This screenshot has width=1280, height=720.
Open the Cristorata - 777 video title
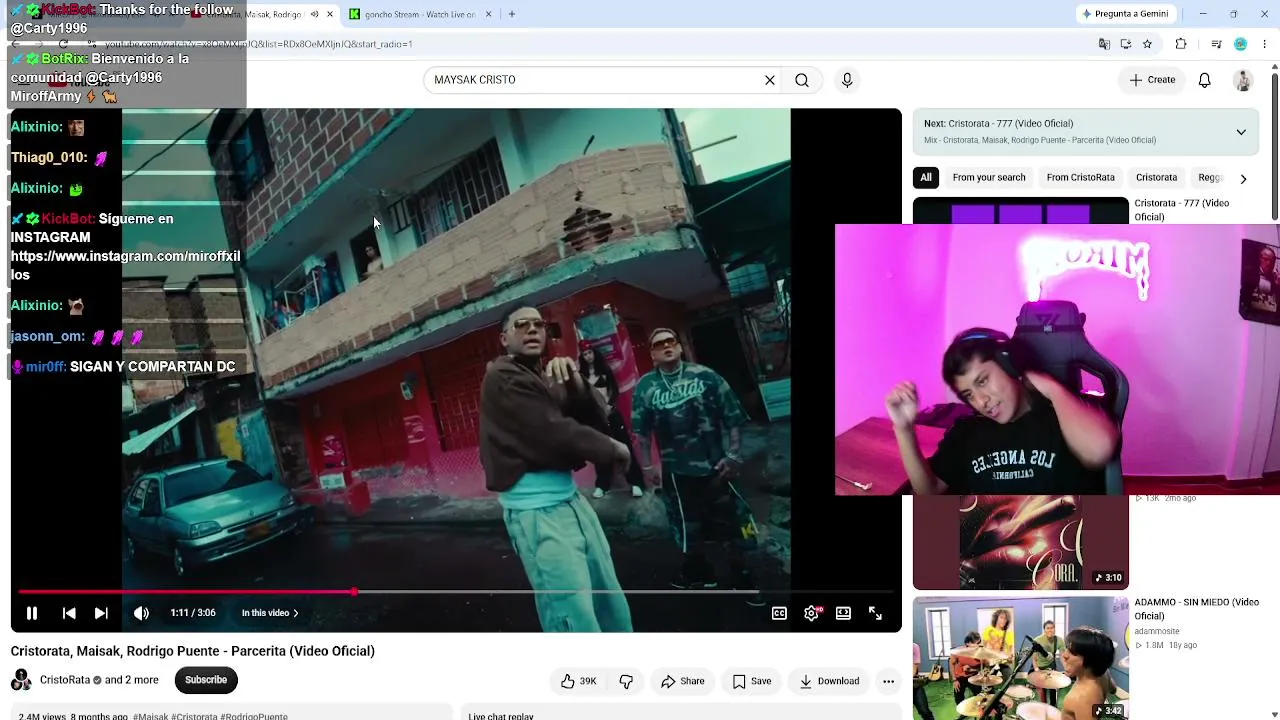[1181, 210]
